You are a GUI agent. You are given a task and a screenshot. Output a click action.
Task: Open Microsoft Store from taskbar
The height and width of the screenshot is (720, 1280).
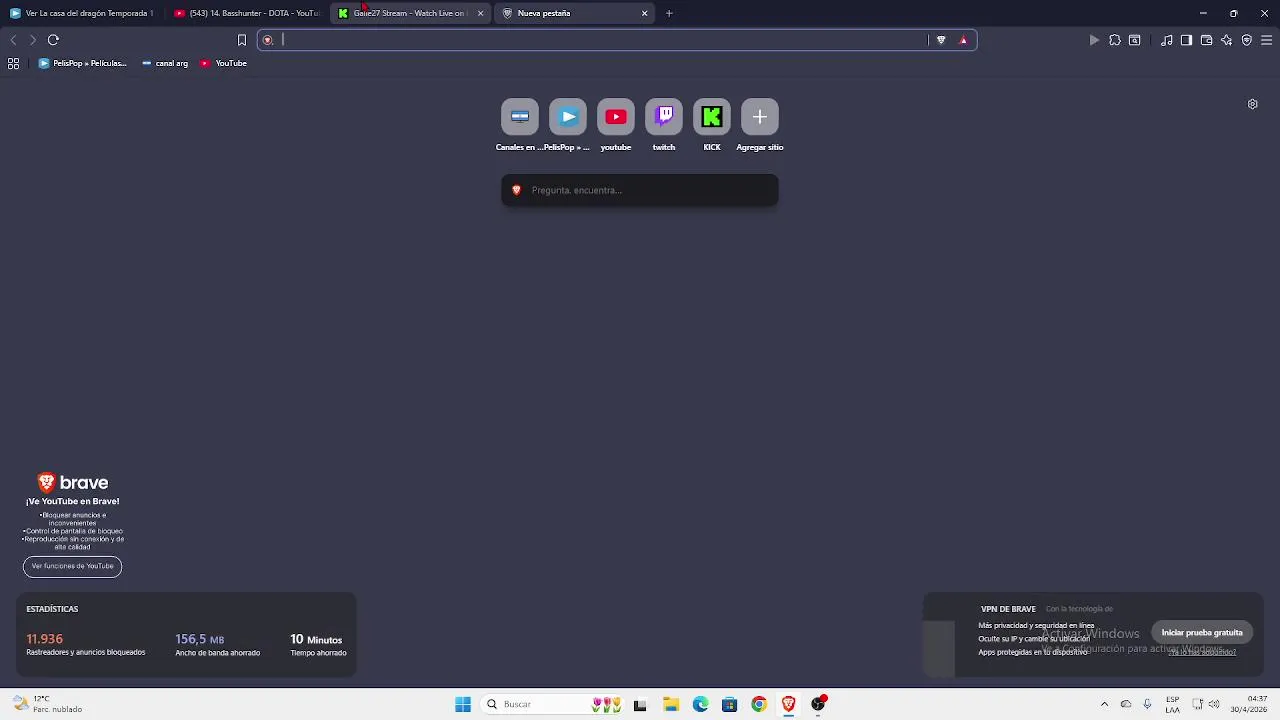click(729, 704)
